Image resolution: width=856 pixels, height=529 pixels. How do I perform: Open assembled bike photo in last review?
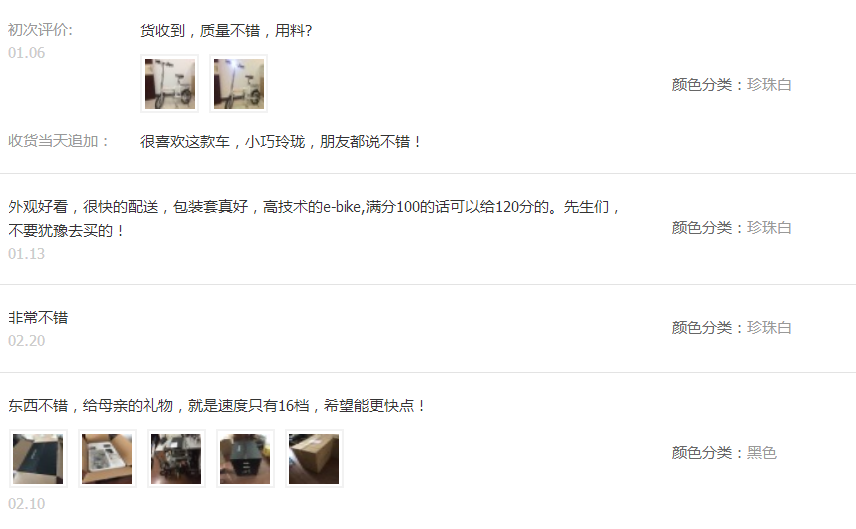pyautogui.click(x=176, y=459)
